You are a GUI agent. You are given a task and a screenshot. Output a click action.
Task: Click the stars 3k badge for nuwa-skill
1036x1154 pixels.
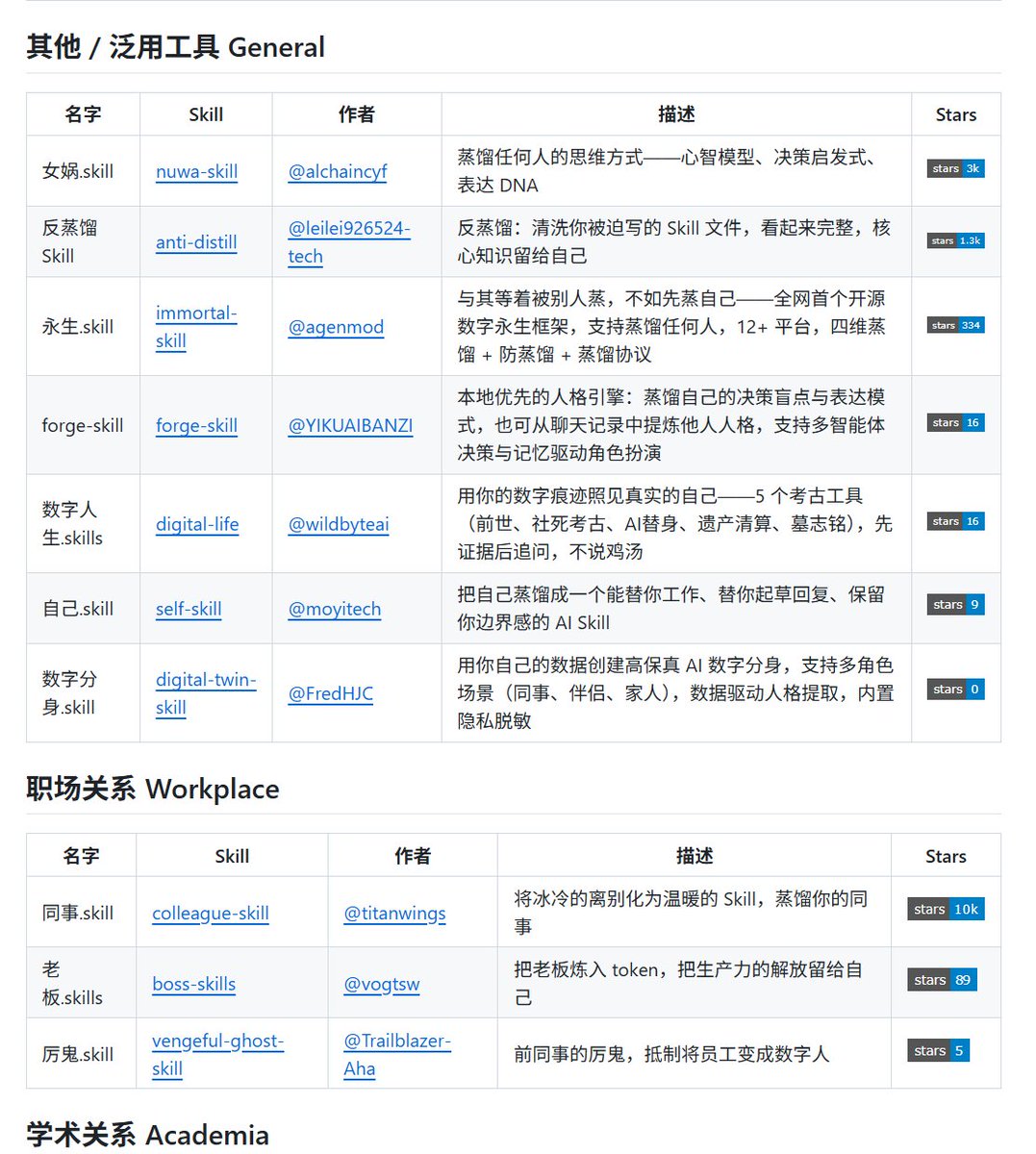click(955, 168)
